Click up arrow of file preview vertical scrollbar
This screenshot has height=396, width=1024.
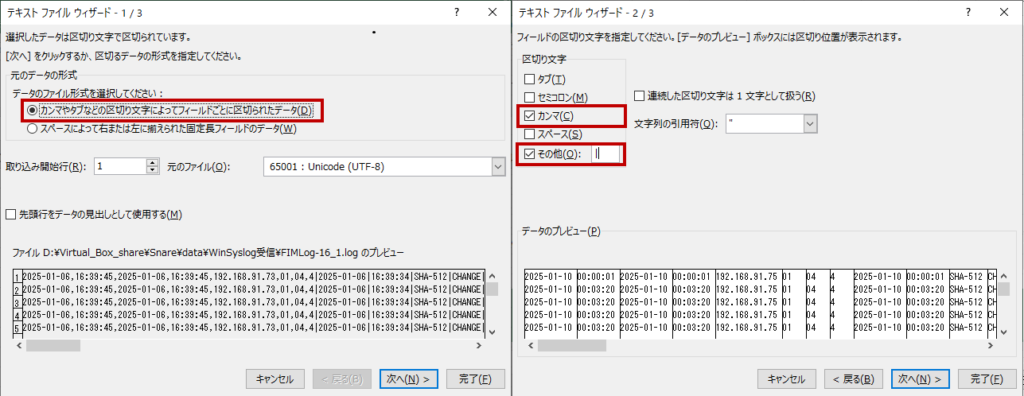point(492,276)
